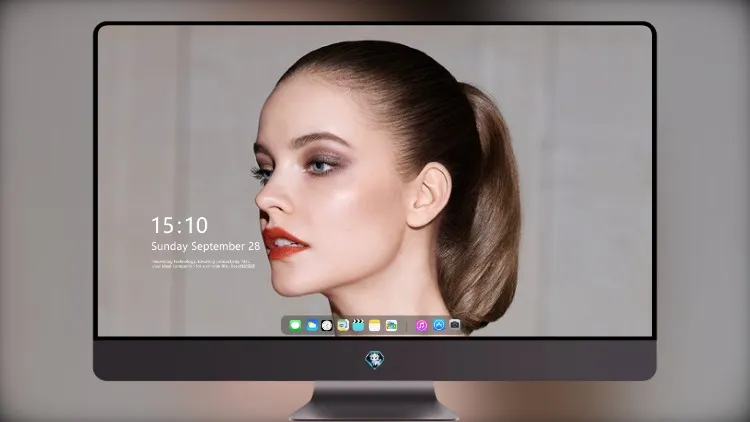Image resolution: width=750 pixels, height=422 pixels.
Task: Launch the clapperboard video app in the dock
Action: [x=358, y=326]
